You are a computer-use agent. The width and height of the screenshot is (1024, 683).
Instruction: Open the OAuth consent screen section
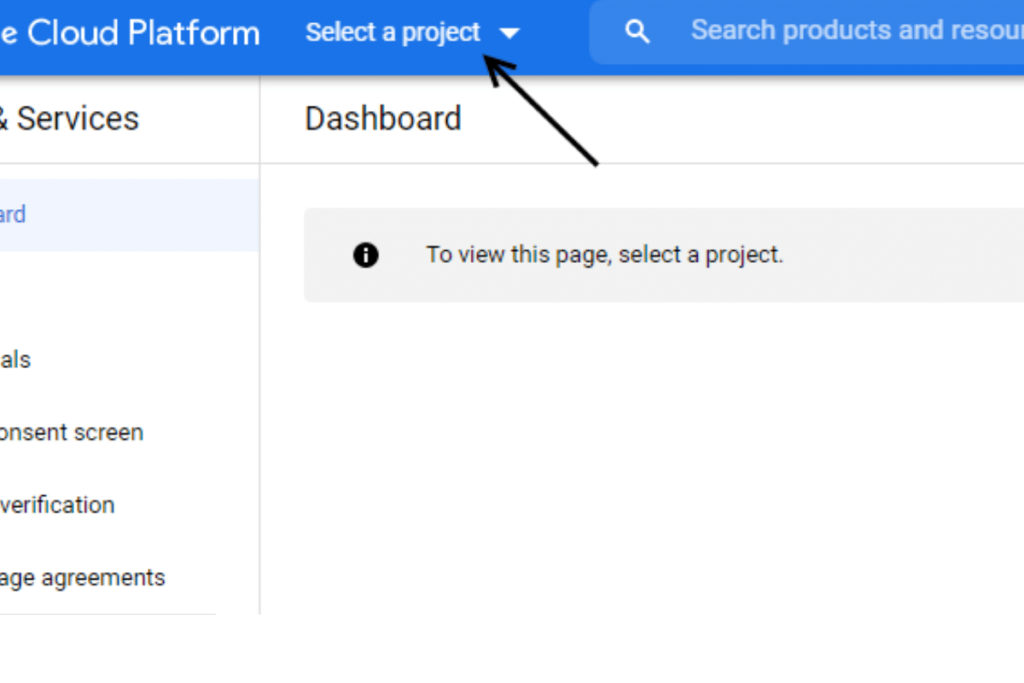71,432
